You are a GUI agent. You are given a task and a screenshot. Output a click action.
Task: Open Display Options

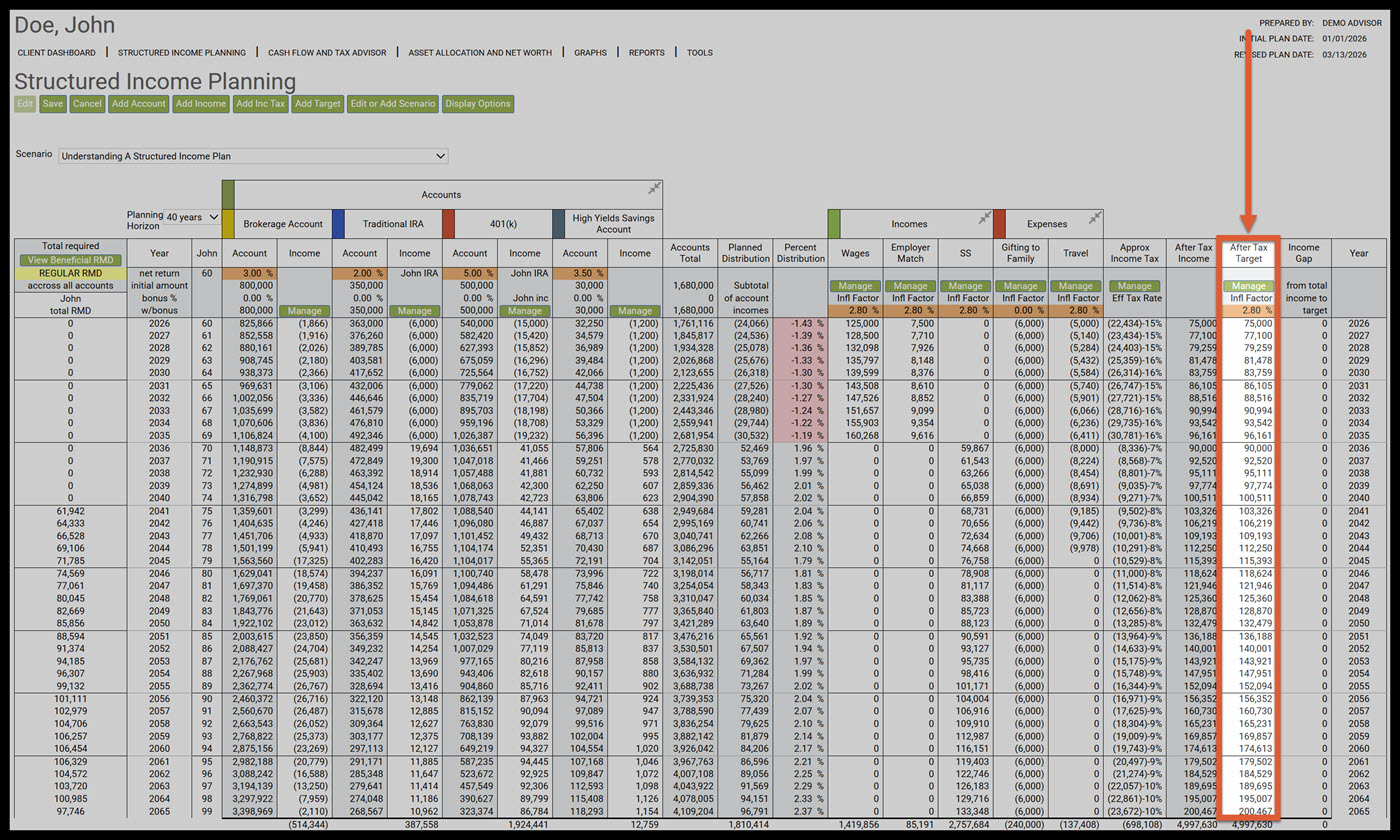[x=478, y=103]
